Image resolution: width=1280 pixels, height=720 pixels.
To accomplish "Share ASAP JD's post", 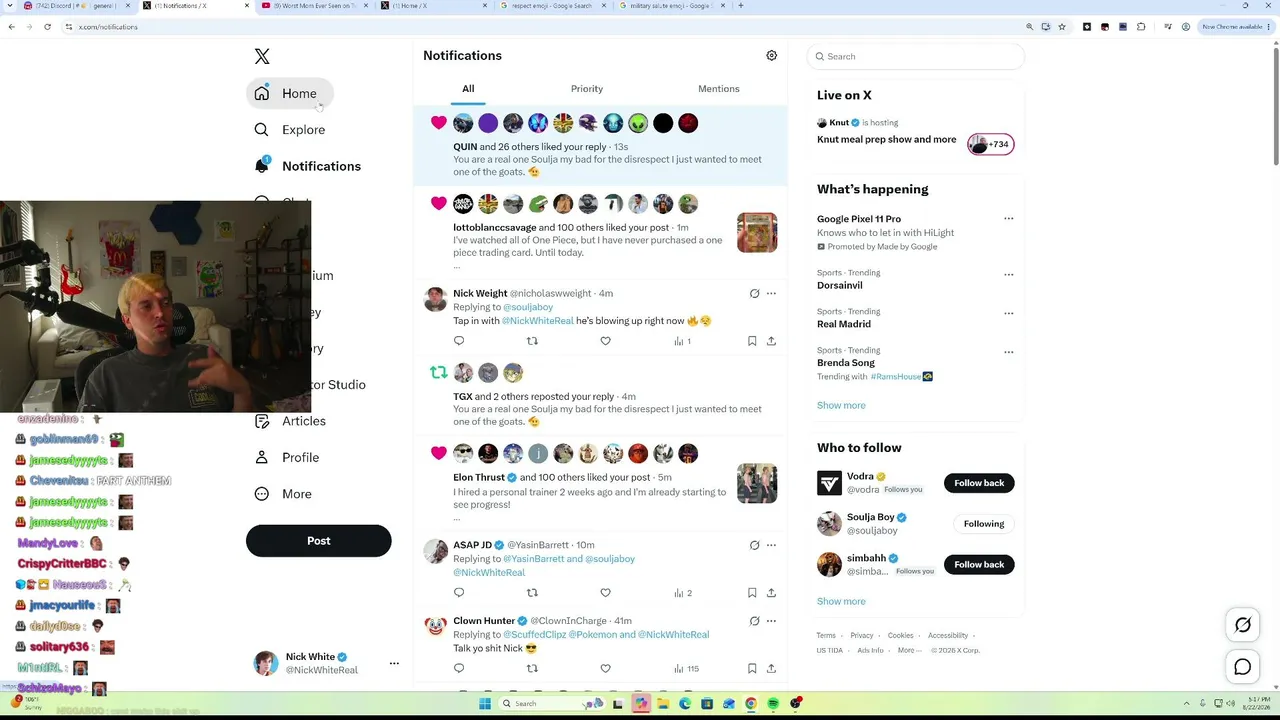I will pyautogui.click(x=771, y=593).
